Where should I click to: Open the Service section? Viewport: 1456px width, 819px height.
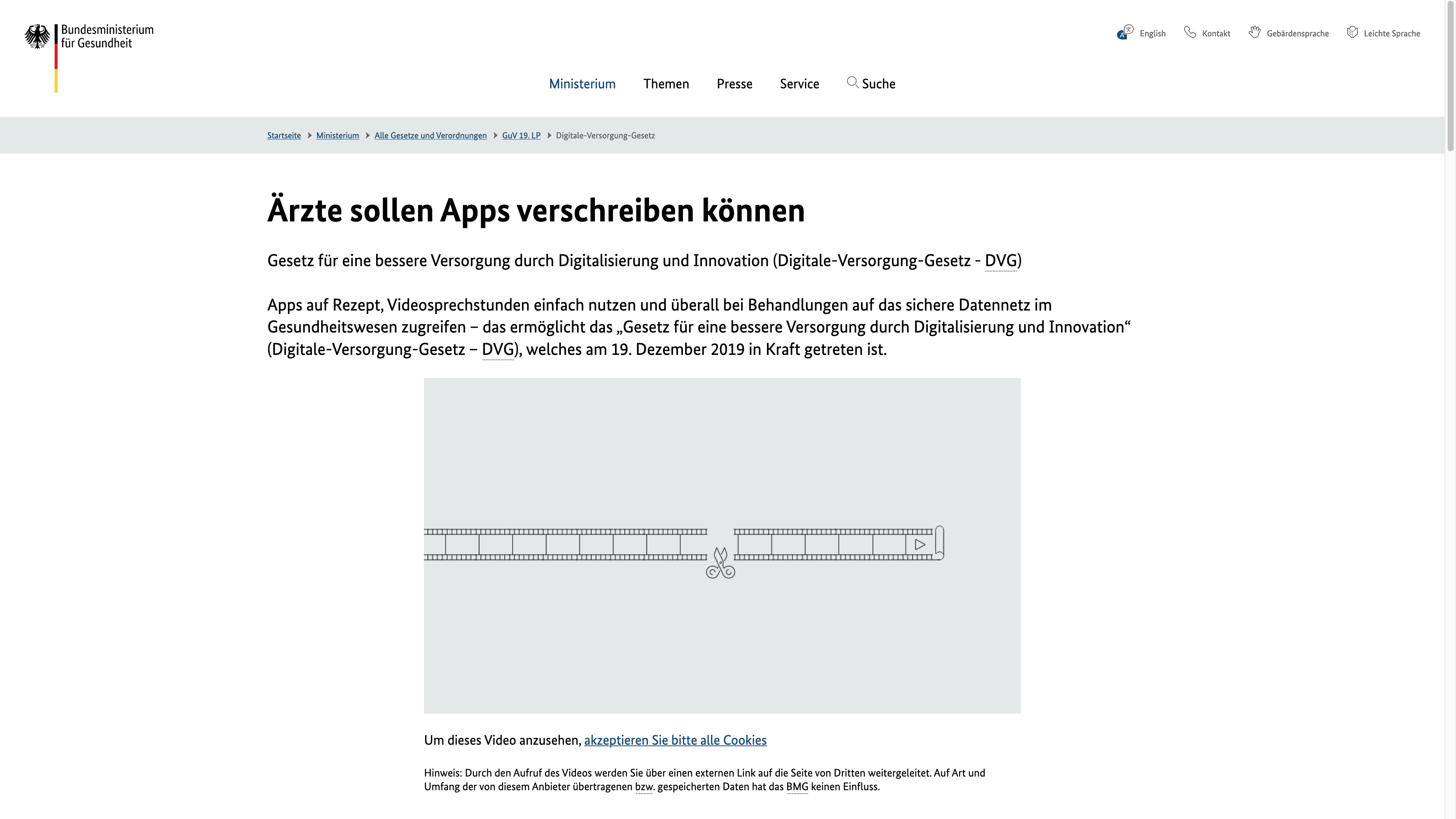pyautogui.click(x=799, y=84)
